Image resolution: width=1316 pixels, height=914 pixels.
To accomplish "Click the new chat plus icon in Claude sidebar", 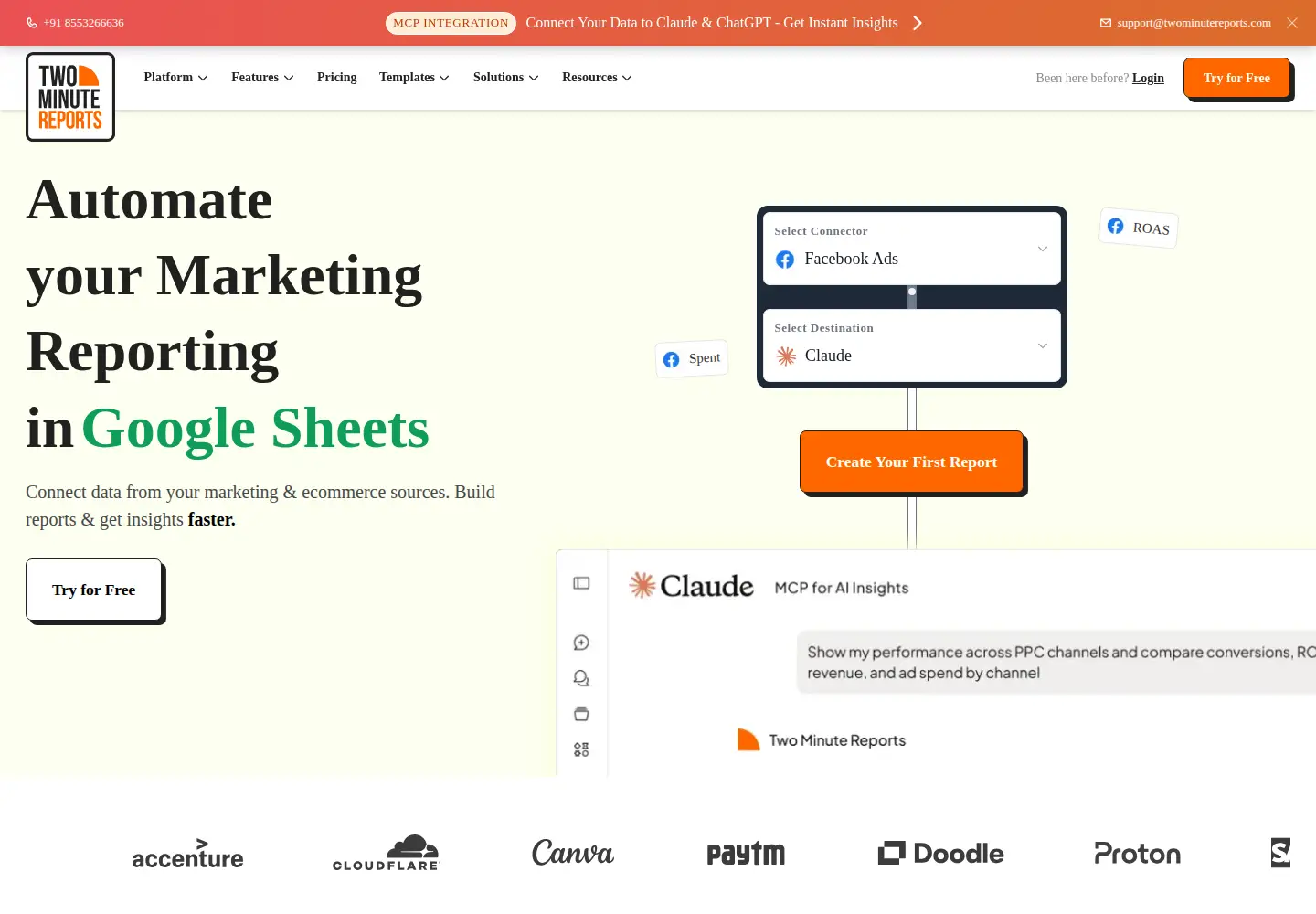I will pos(581,643).
